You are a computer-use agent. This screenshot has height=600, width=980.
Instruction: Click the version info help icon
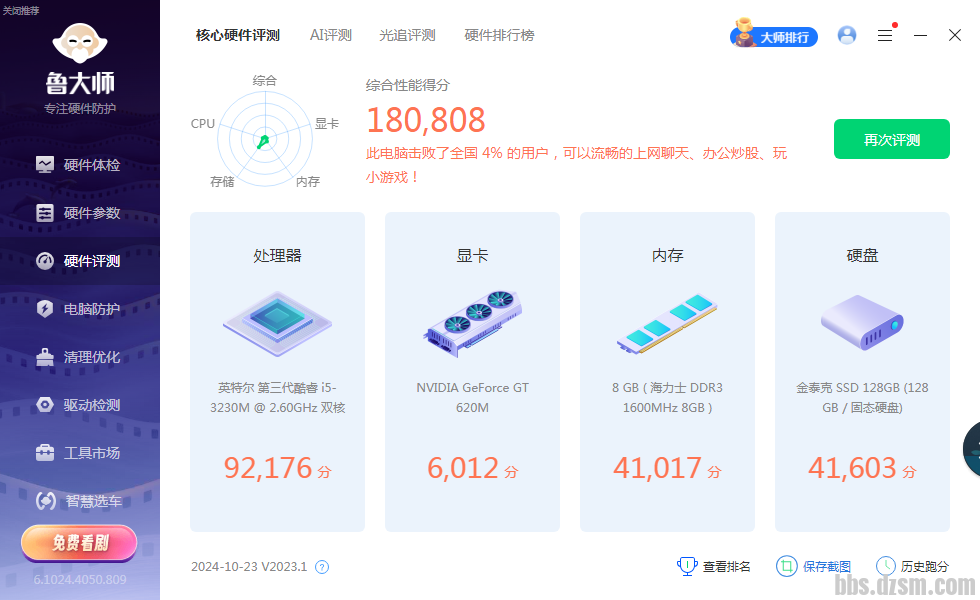pos(322,567)
